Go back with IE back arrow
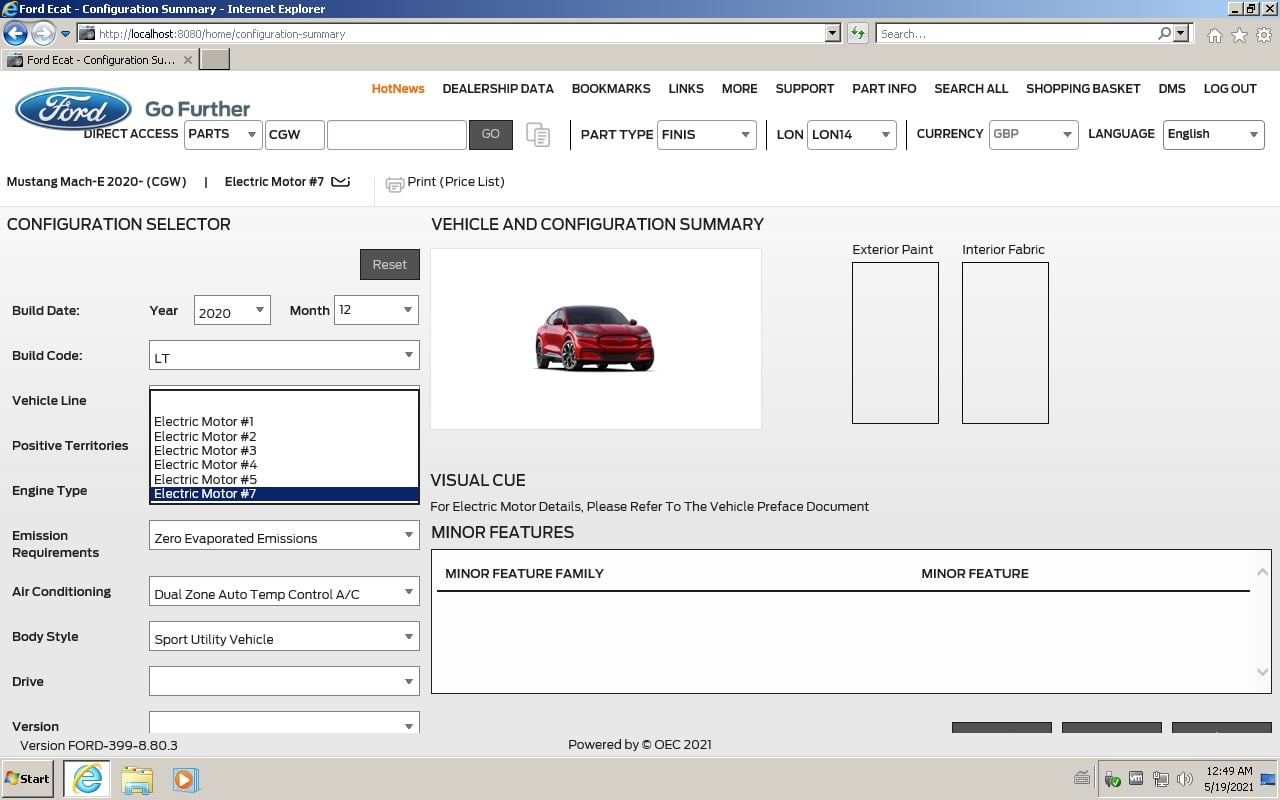 point(15,34)
